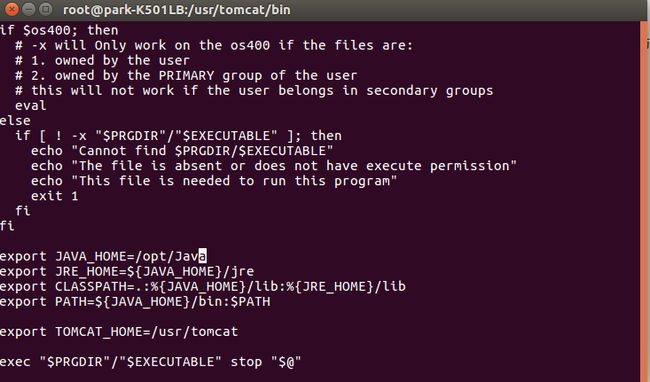Click the "if $os400; then" line
The height and width of the screenshot is (382, 650).
click(x=59, y=30)
